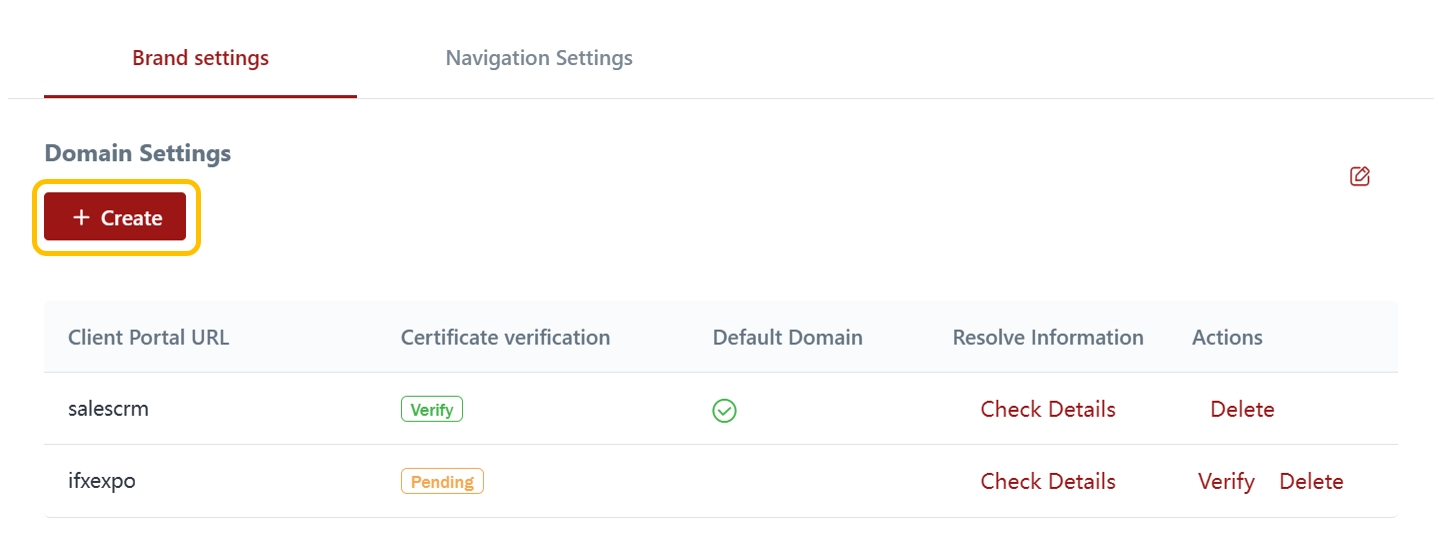The height and width of the screenshot is (544, 1447).
Task: Click the Domain Settings heading
Action: 138,153
